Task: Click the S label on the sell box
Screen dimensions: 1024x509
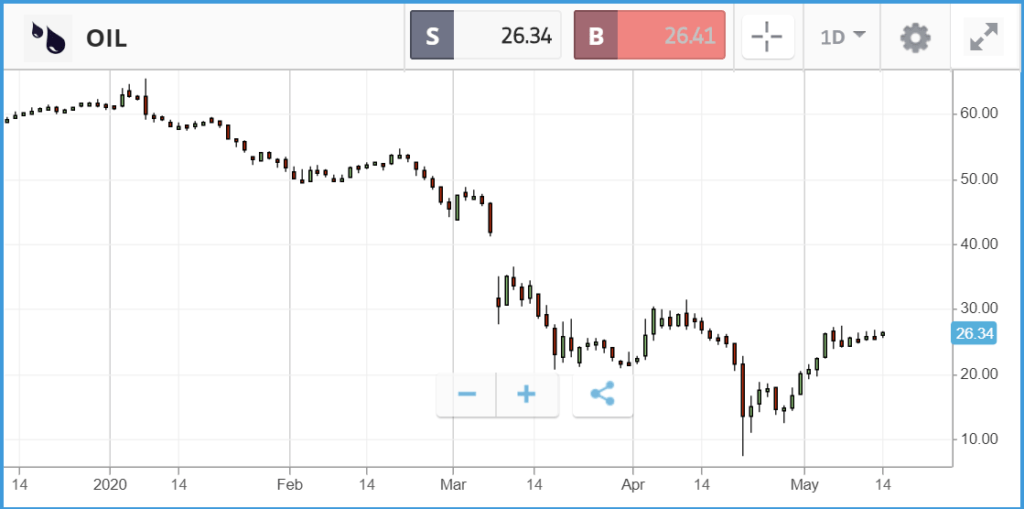Action: coord(432,35)
